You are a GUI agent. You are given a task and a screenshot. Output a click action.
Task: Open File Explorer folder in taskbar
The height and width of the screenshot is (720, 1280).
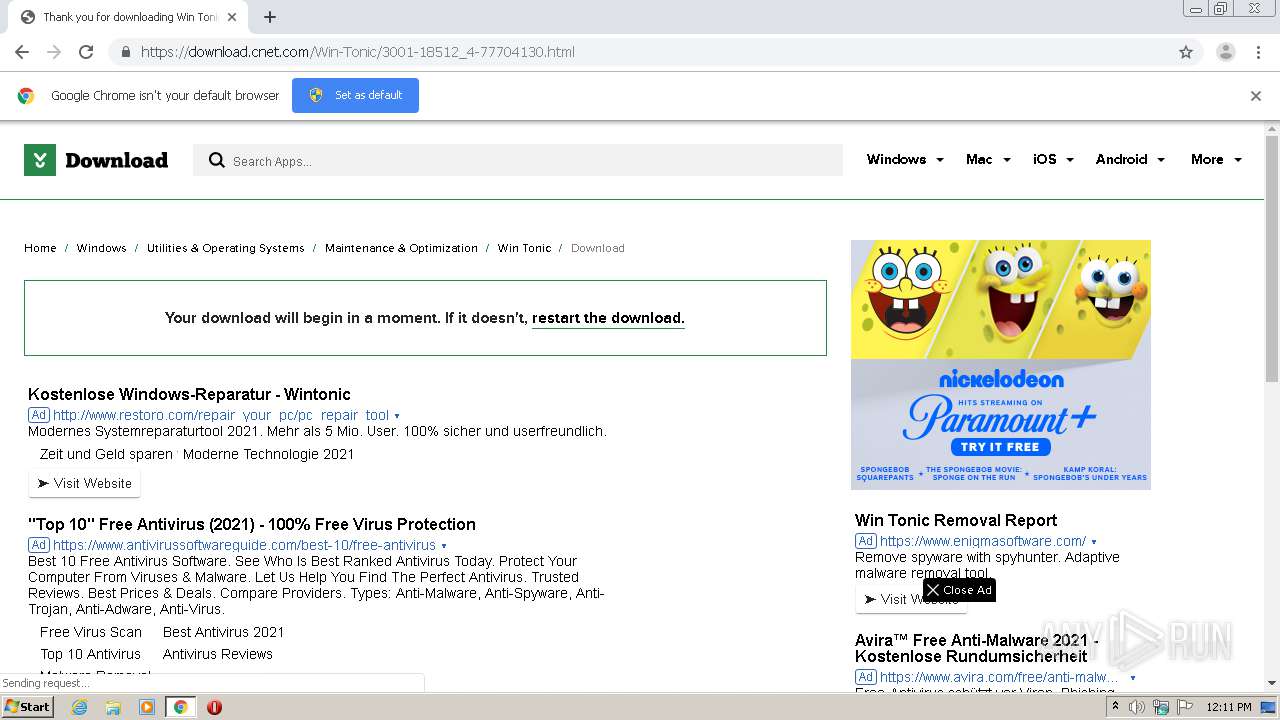click(113, 707)
